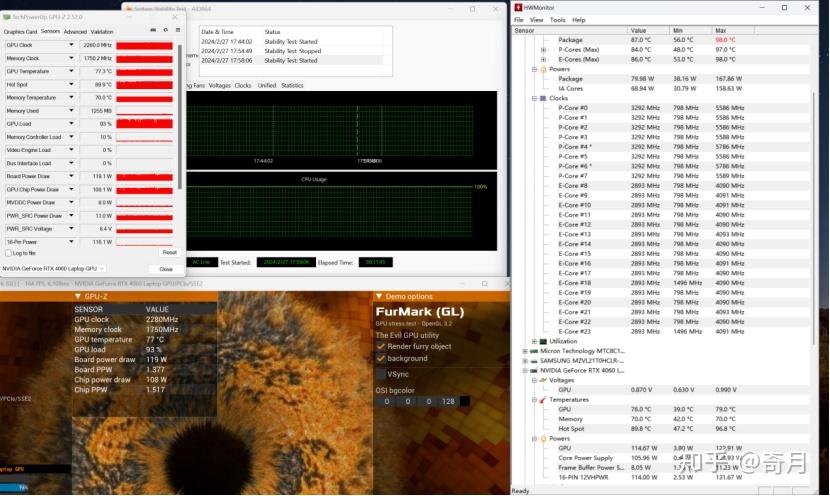
Task: Open the GPU-Z hamburger menu icon
Action: tap(178, 30)
